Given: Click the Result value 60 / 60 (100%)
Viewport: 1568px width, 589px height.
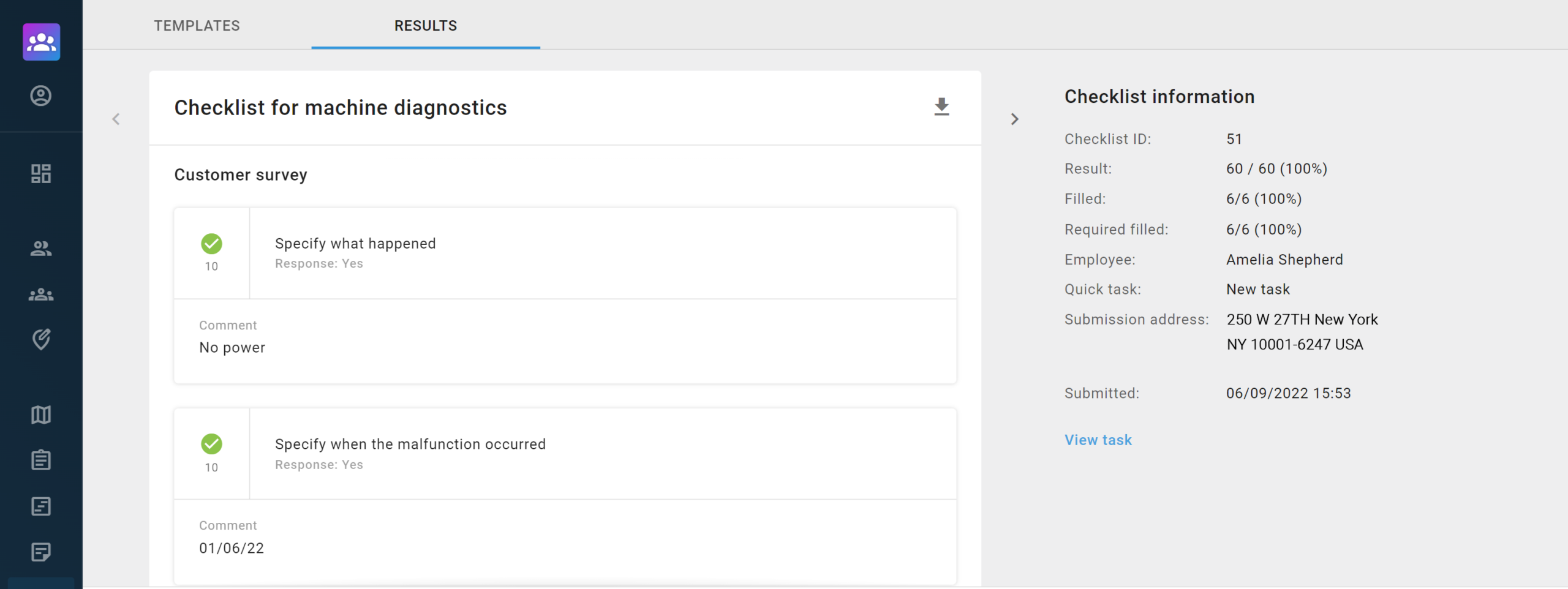Looking at the screenshot, I should (x=1276, y=169).
